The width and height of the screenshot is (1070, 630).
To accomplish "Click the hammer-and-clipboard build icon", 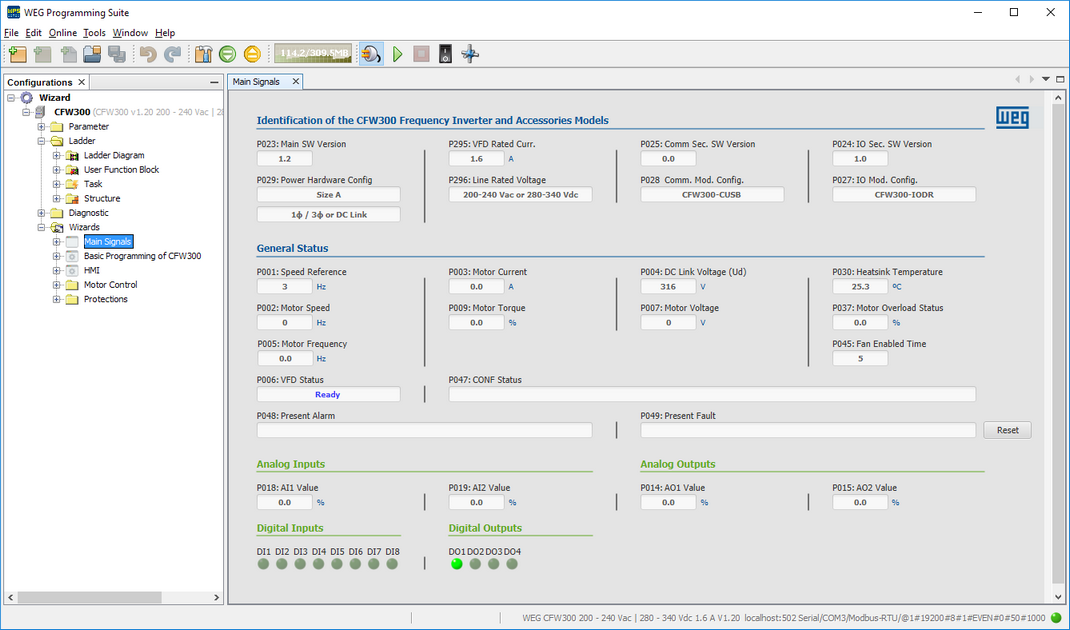I will [x=203, y=54].
